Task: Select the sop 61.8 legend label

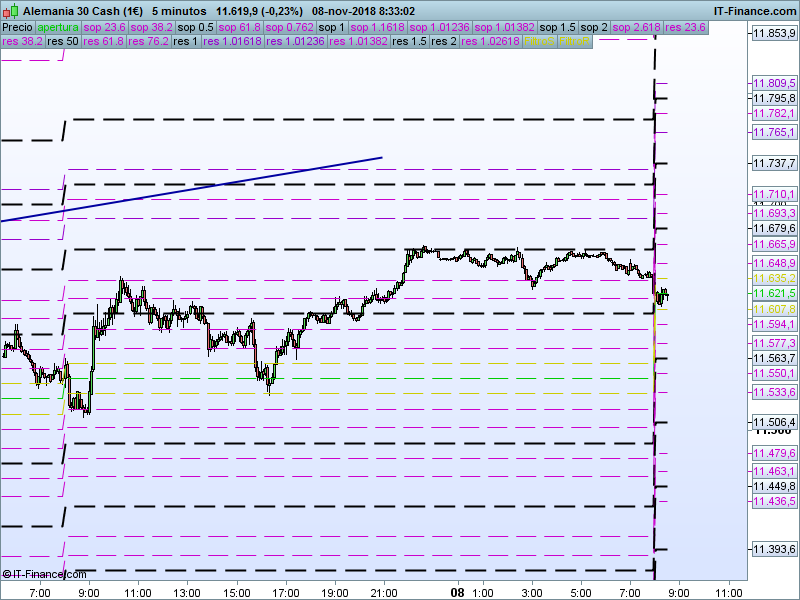Action: (x=239, y=27)
